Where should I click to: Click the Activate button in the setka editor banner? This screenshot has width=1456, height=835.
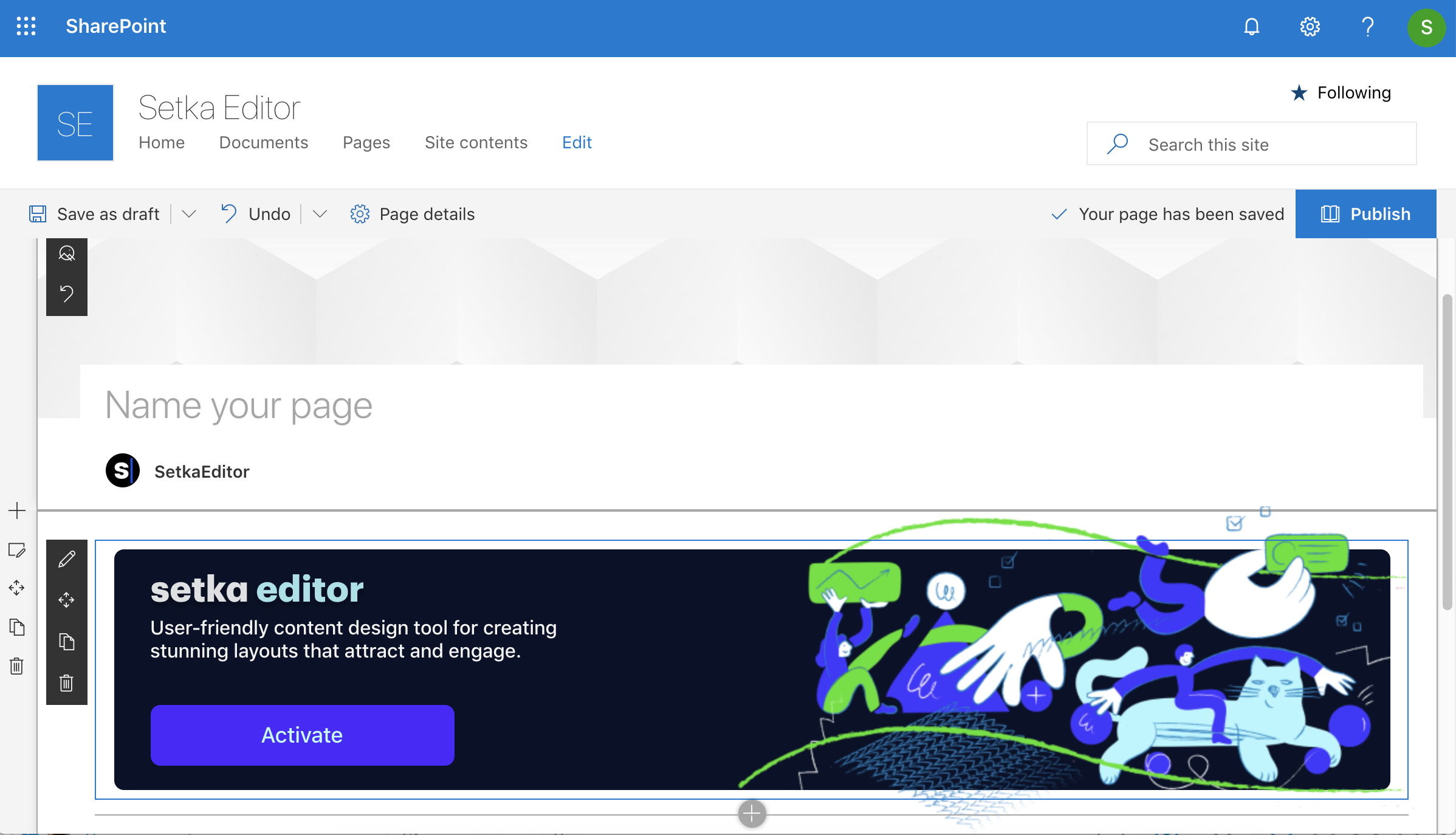point(302,735)
